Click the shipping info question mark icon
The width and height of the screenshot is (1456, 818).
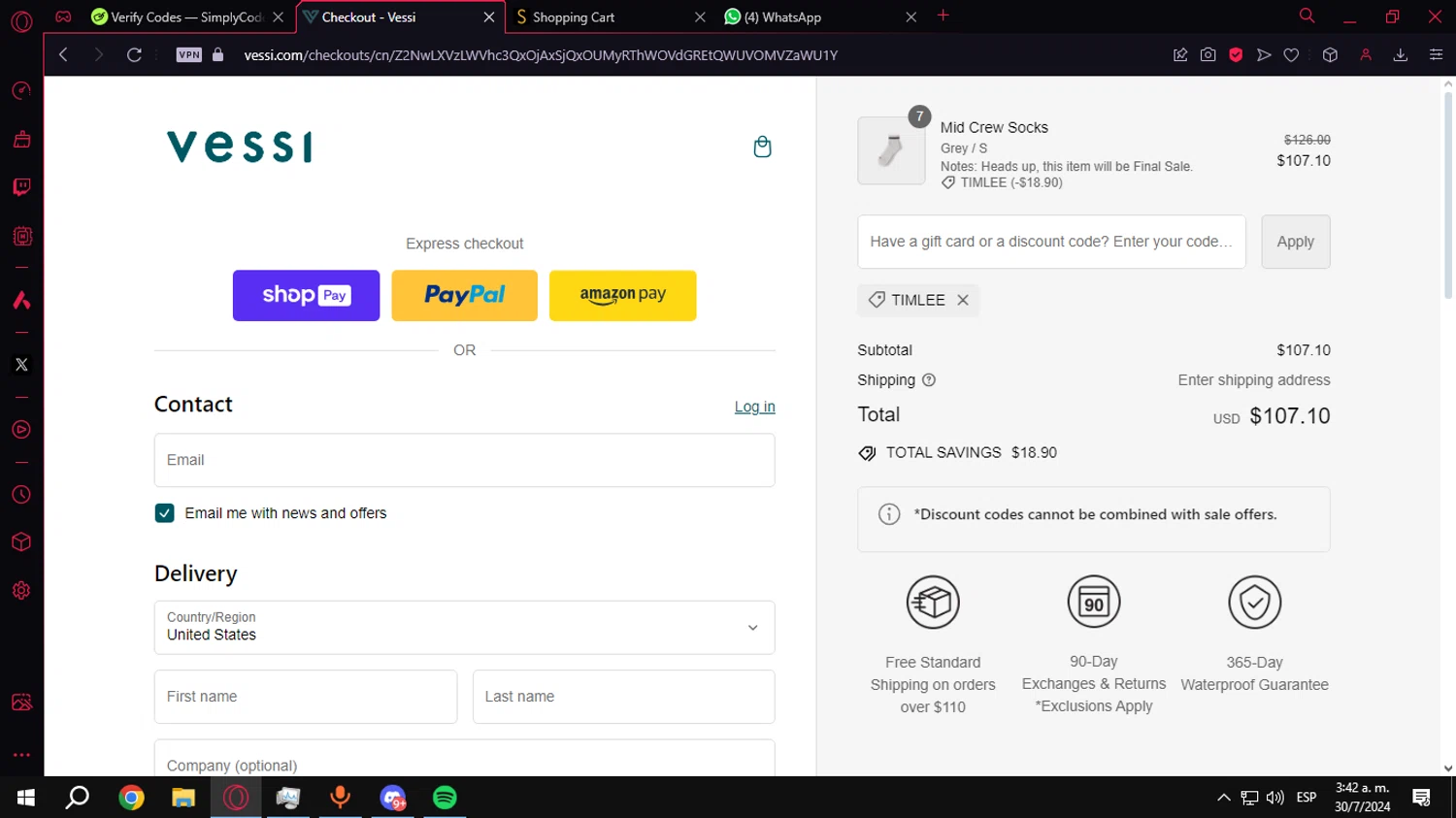929,380
